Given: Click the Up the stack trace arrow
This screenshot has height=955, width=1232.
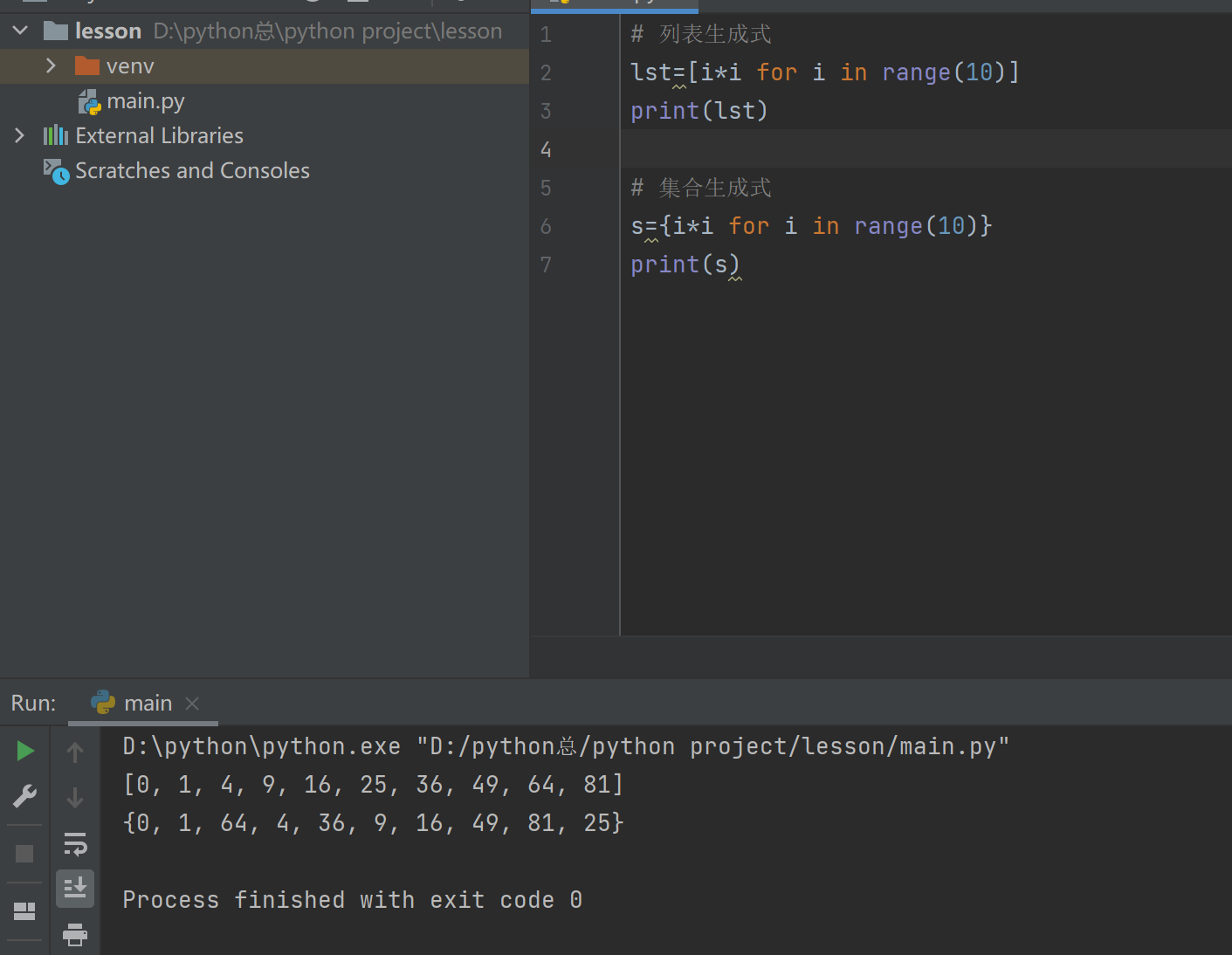Looking at the screenshot, I should pyautogui.click(x=75, y=752).
